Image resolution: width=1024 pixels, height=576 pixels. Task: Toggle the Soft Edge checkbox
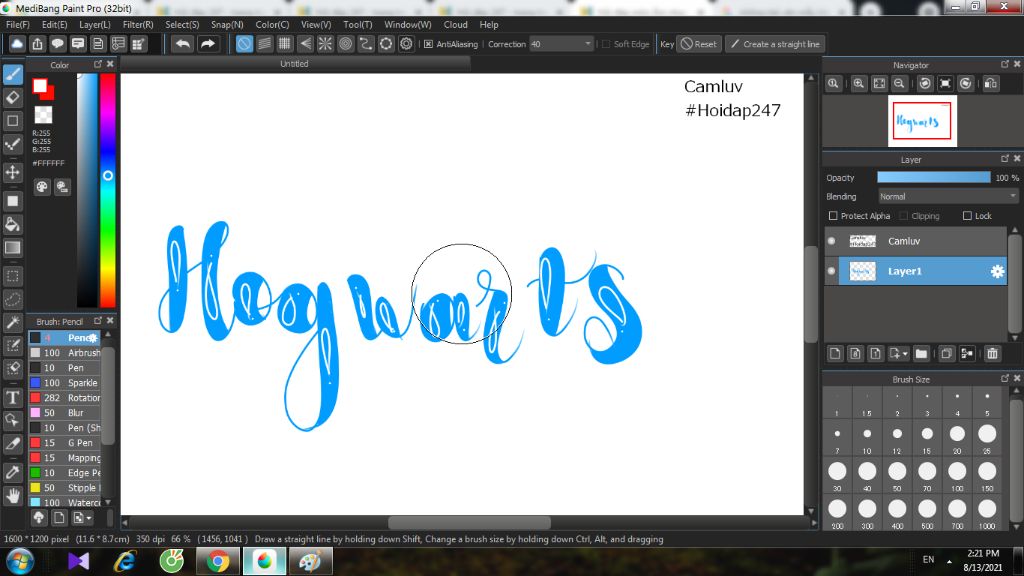[x=606, y=44]
